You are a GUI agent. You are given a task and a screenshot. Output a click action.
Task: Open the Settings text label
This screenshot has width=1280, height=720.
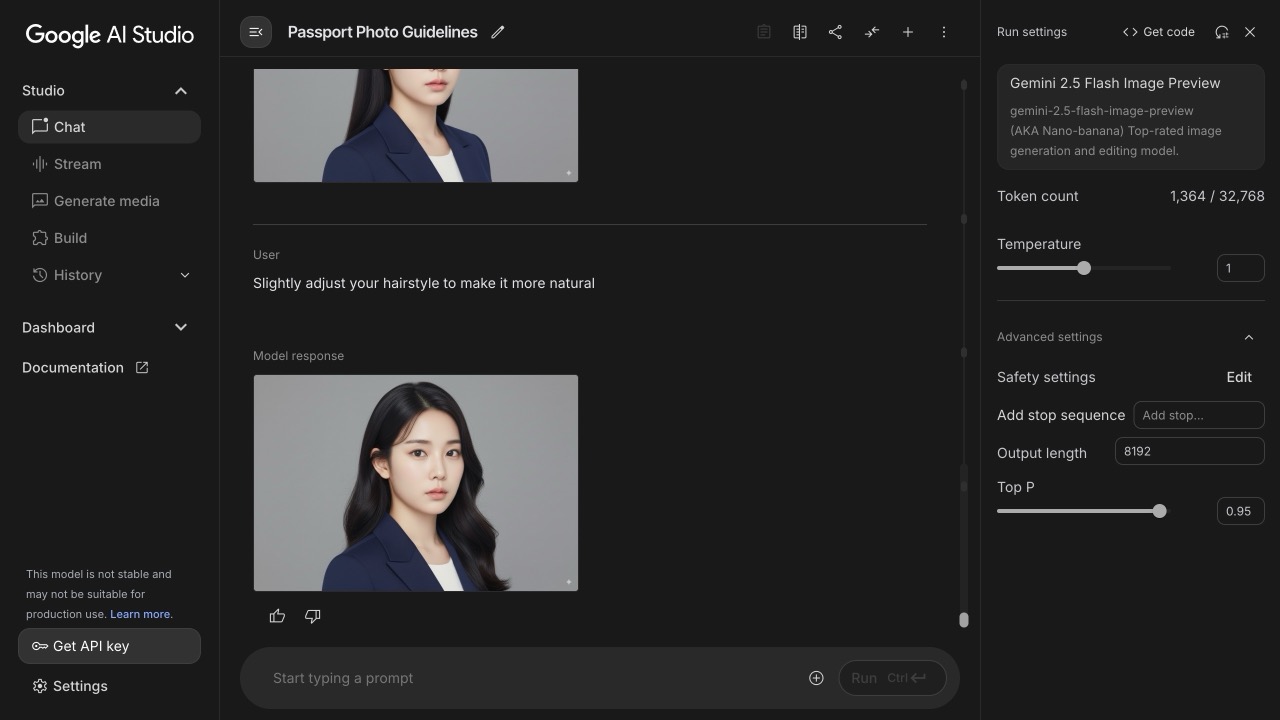[x=80, y=686]
